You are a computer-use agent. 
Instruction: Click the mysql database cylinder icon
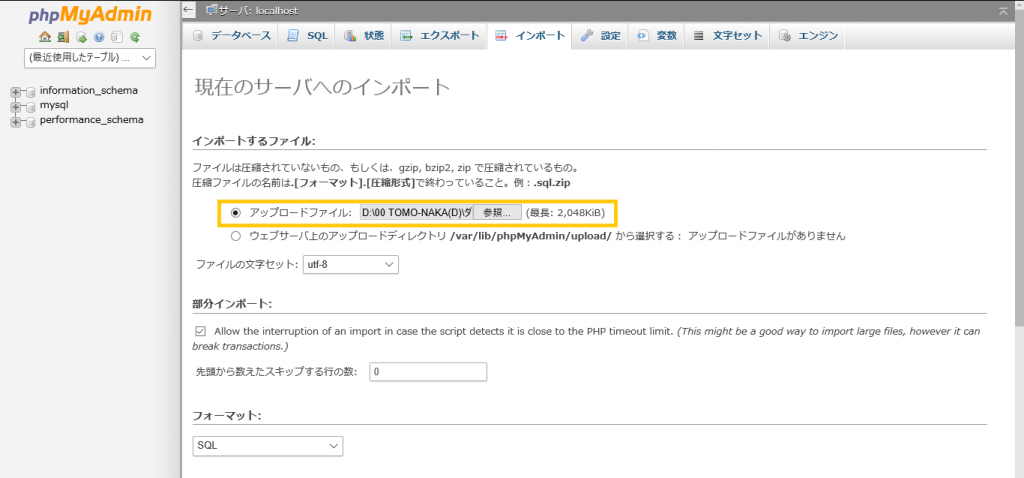31,106
